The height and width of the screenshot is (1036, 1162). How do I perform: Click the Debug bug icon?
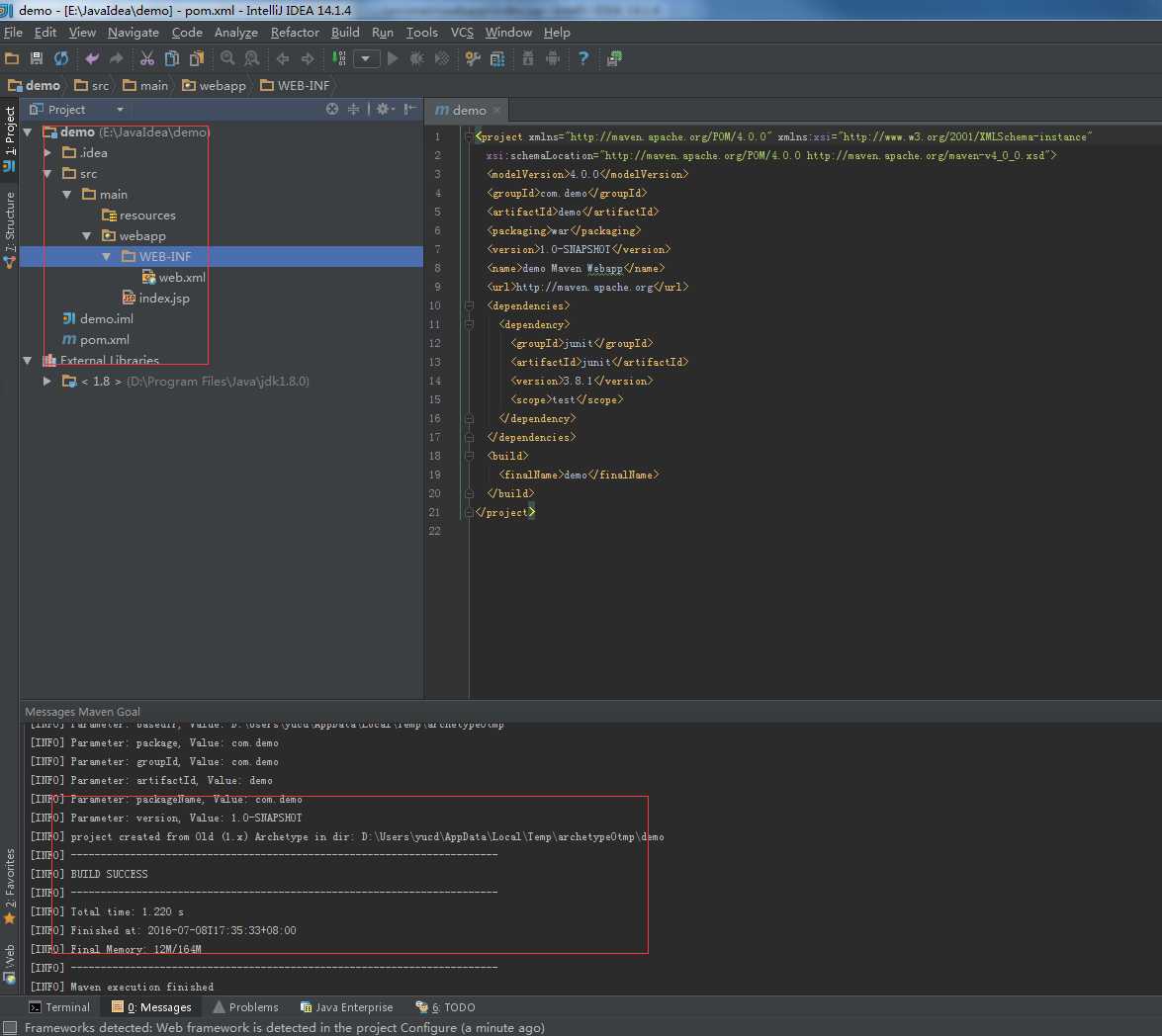[417, 58]
